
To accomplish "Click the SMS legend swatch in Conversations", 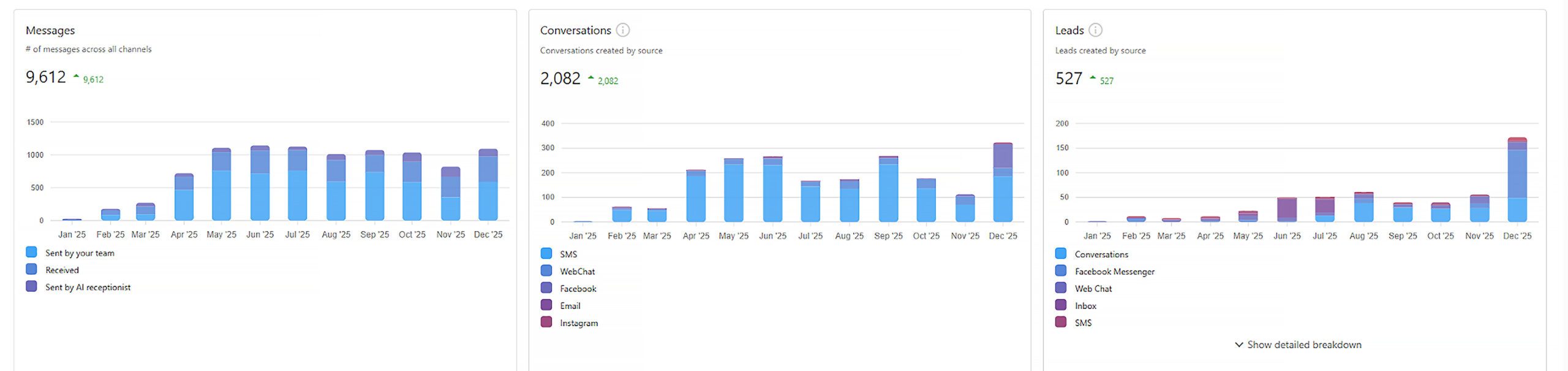I will (x=546, y=253).
